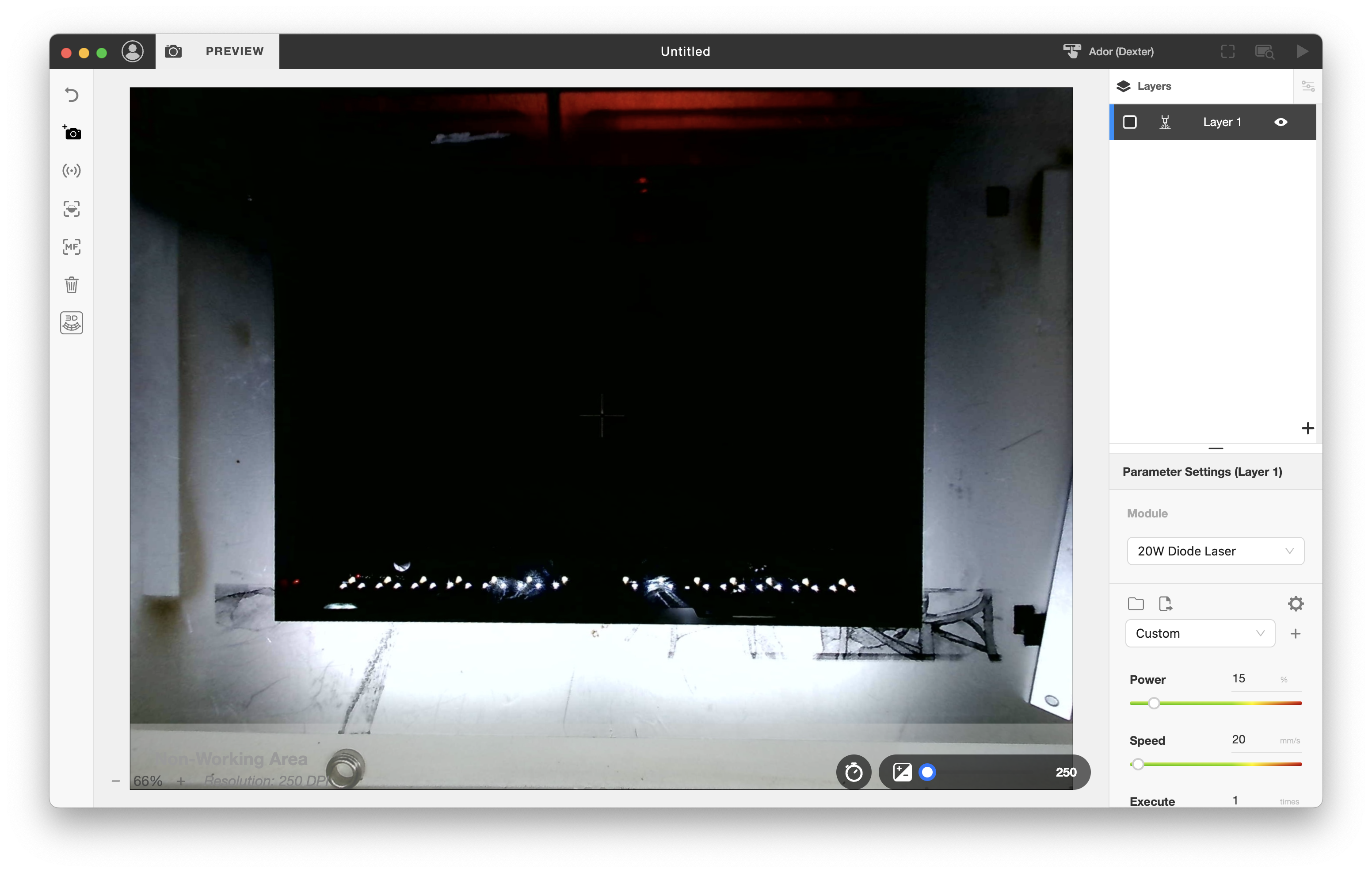This screenshot has height=873, width=1372.
Task: Select the Layer 1 row
Action: click(1213, 122)
